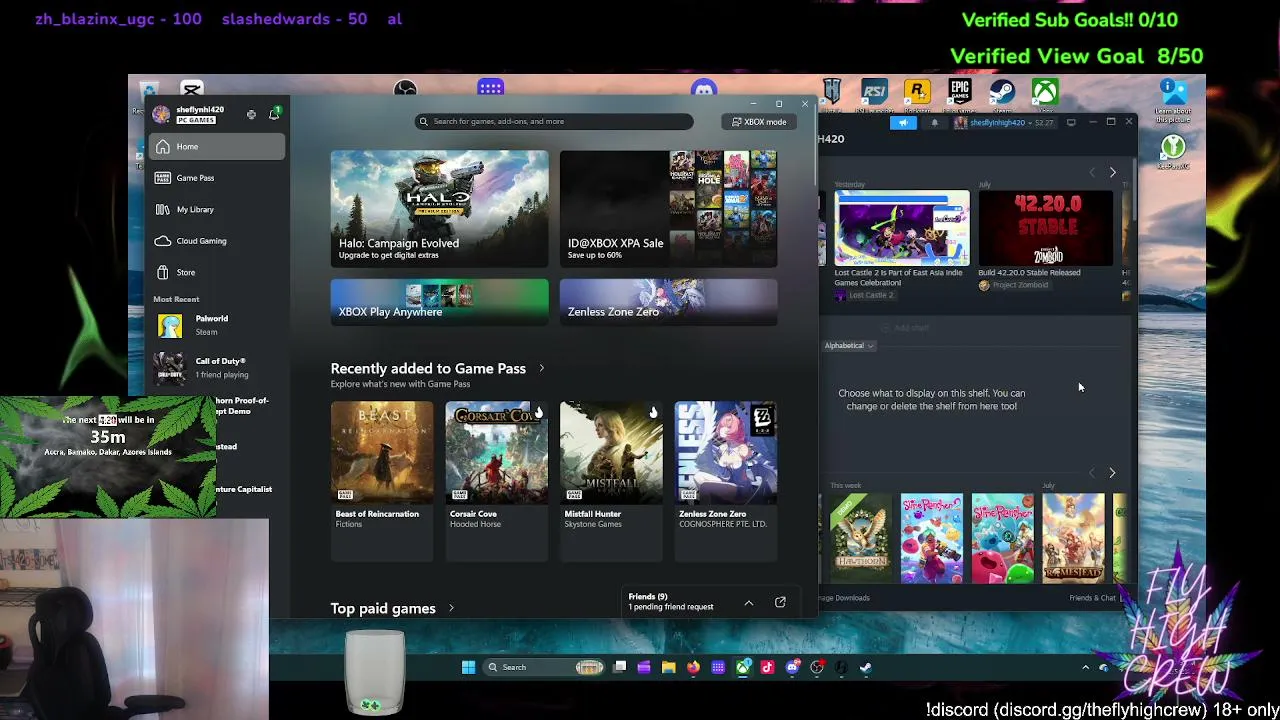Open Task View on taskbar

click(x=620, y=667)
